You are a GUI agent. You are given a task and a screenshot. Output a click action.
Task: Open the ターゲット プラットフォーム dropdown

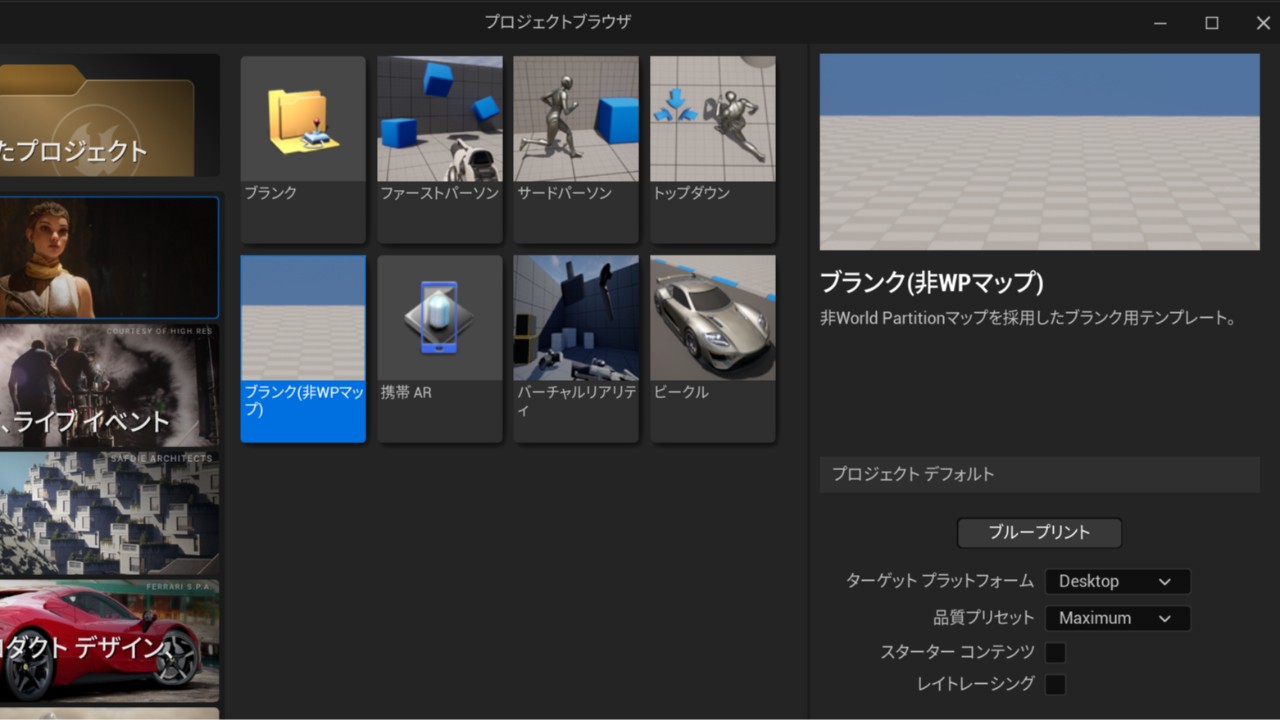click(1117, 581)
